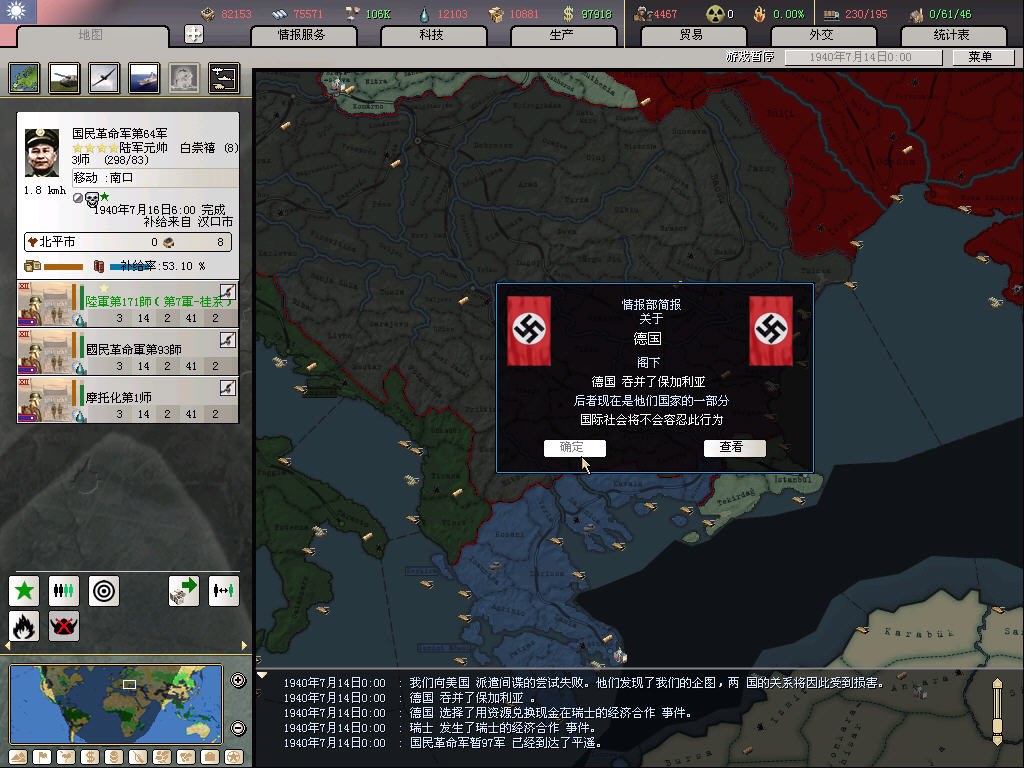Click the 查看 button in the intelligence report dialog

(x=734, y=447)
